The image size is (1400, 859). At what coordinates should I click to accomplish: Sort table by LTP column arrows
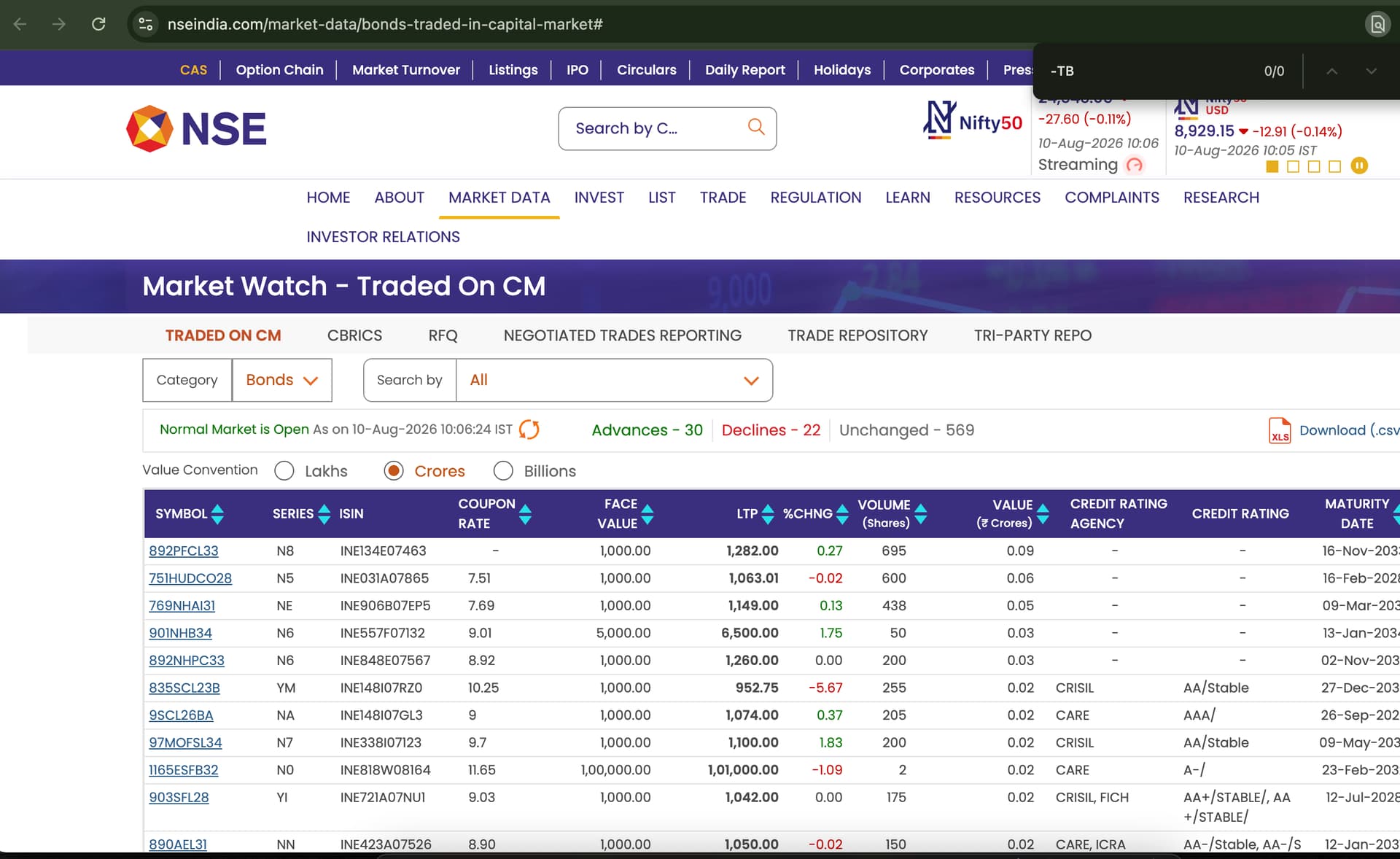(768, 513)
